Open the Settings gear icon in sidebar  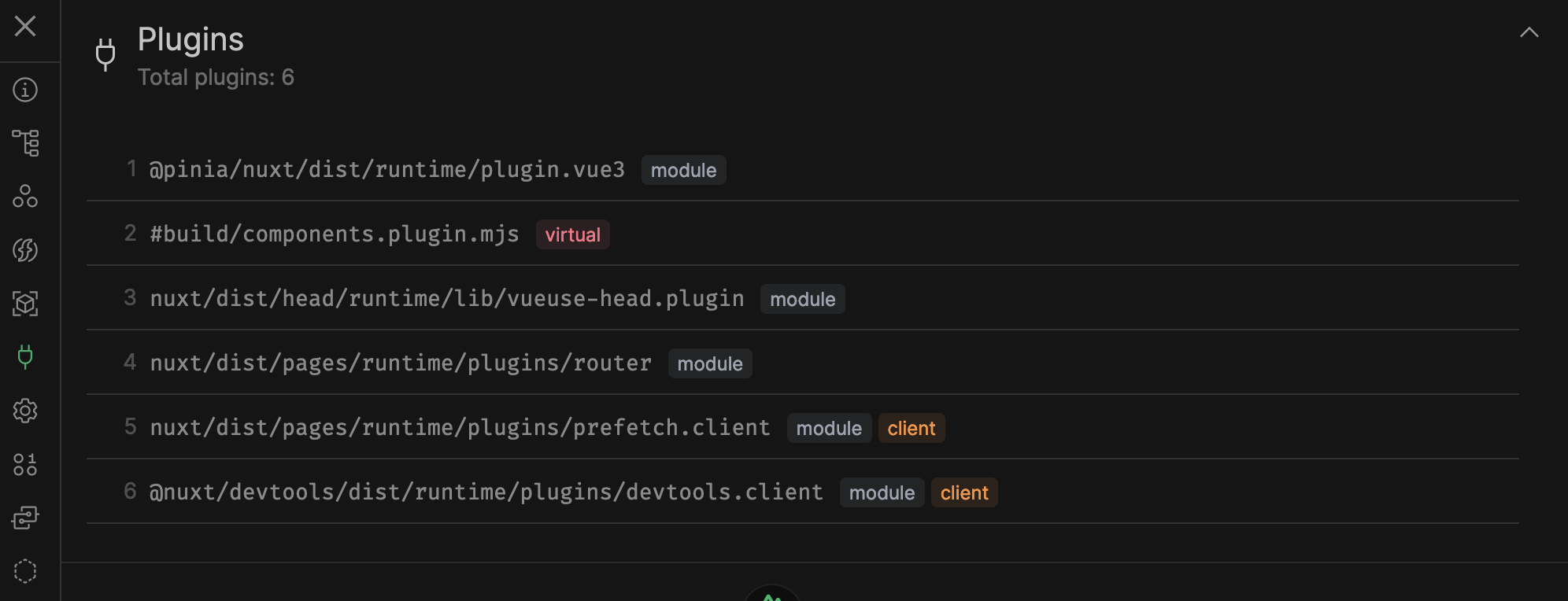[x=25, y=411]
